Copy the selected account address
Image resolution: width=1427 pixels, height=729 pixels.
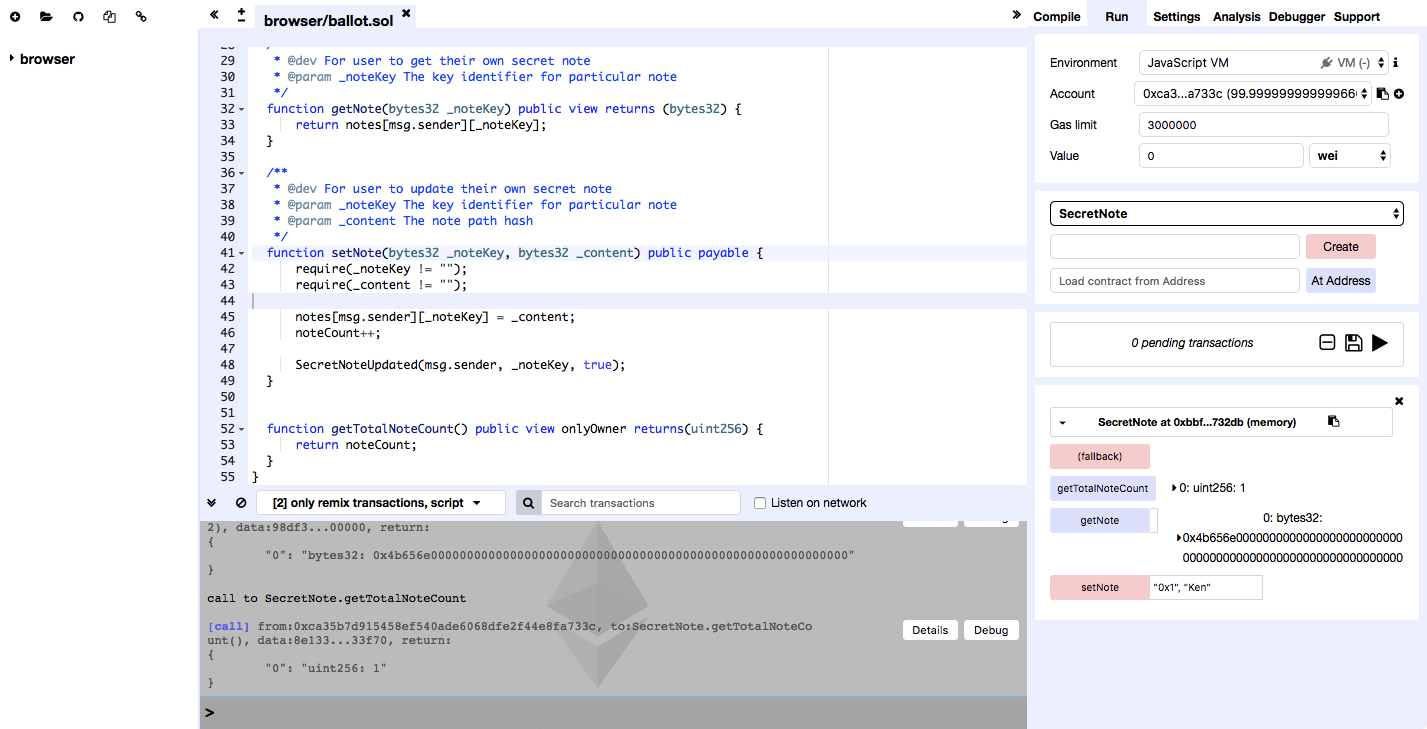pos(1382,94)
